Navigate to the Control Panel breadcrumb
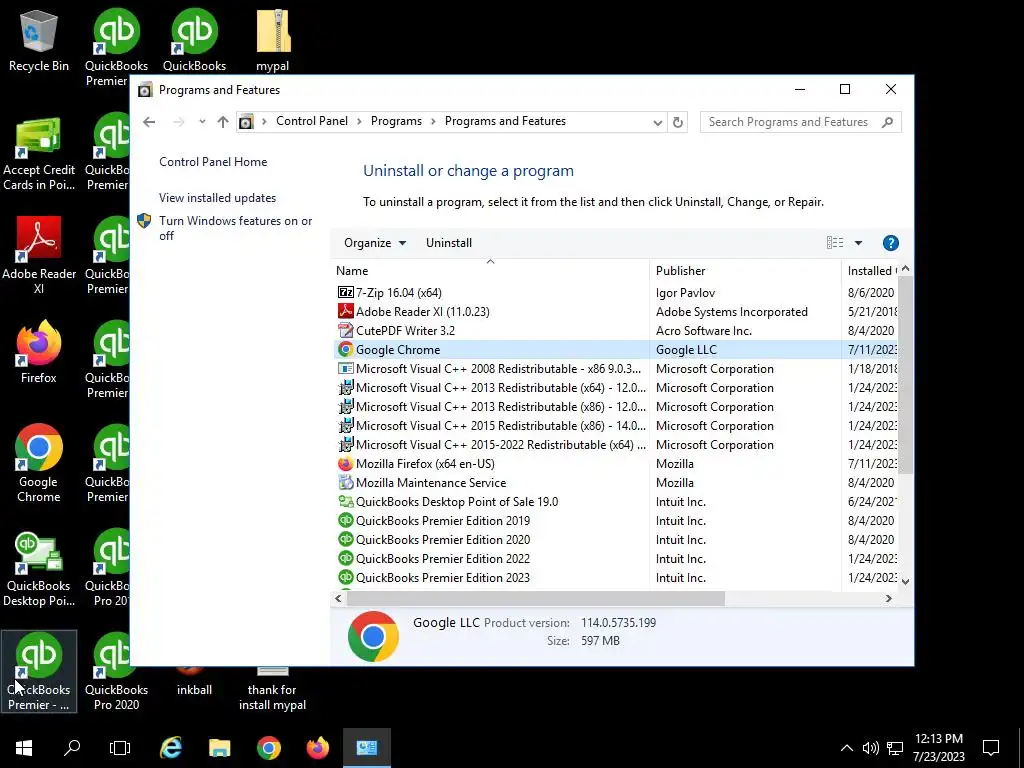Screen dimensions: 1024x768 coord(312,121)
